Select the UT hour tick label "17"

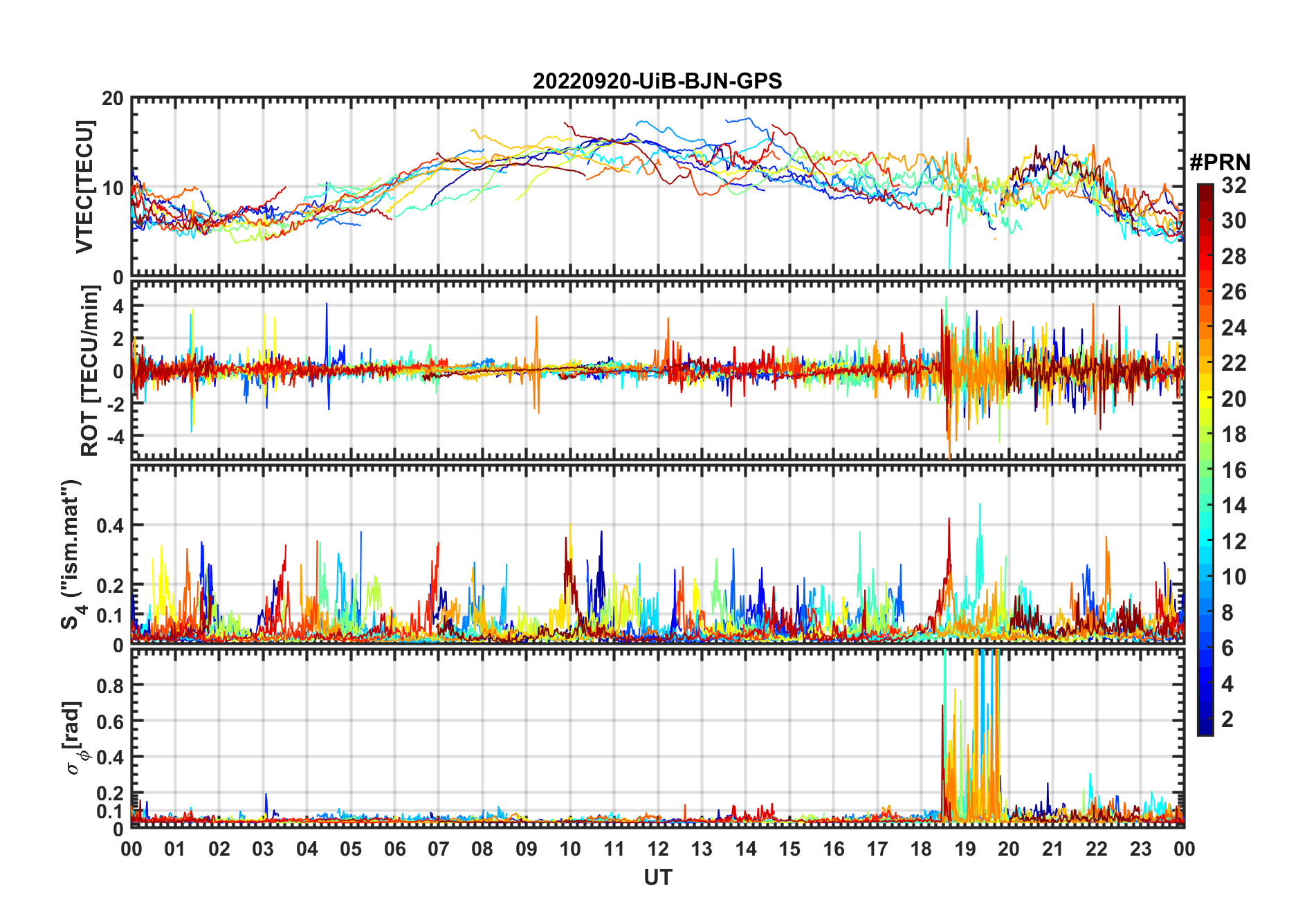[877, 849]
